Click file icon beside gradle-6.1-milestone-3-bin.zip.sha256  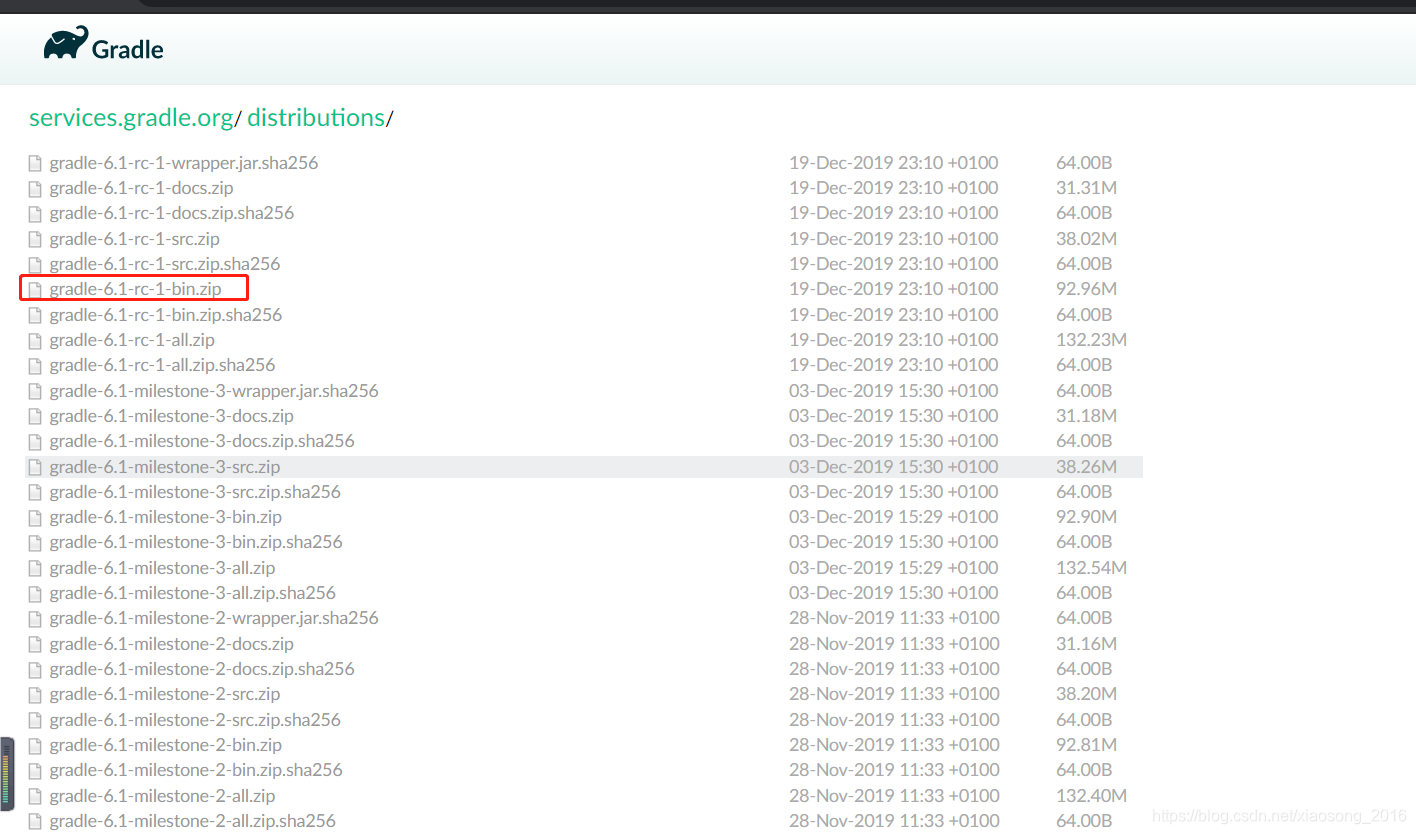coord(35,542)
